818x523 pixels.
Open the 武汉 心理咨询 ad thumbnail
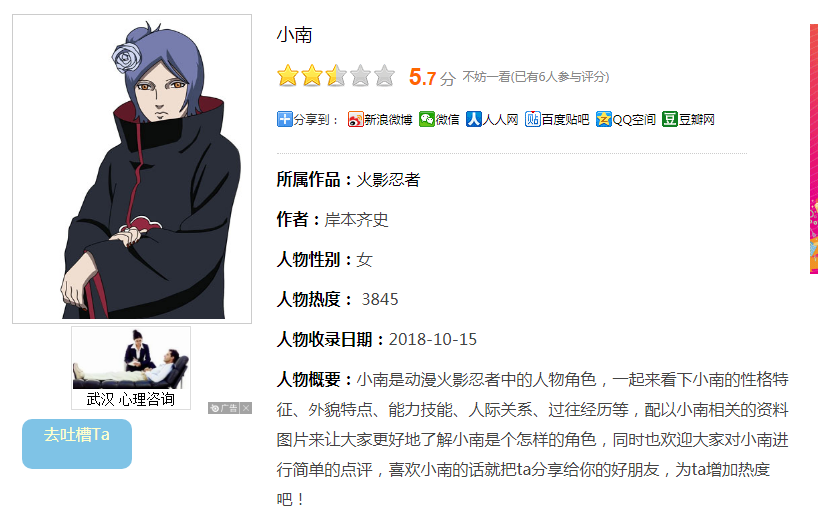(131, 368)
